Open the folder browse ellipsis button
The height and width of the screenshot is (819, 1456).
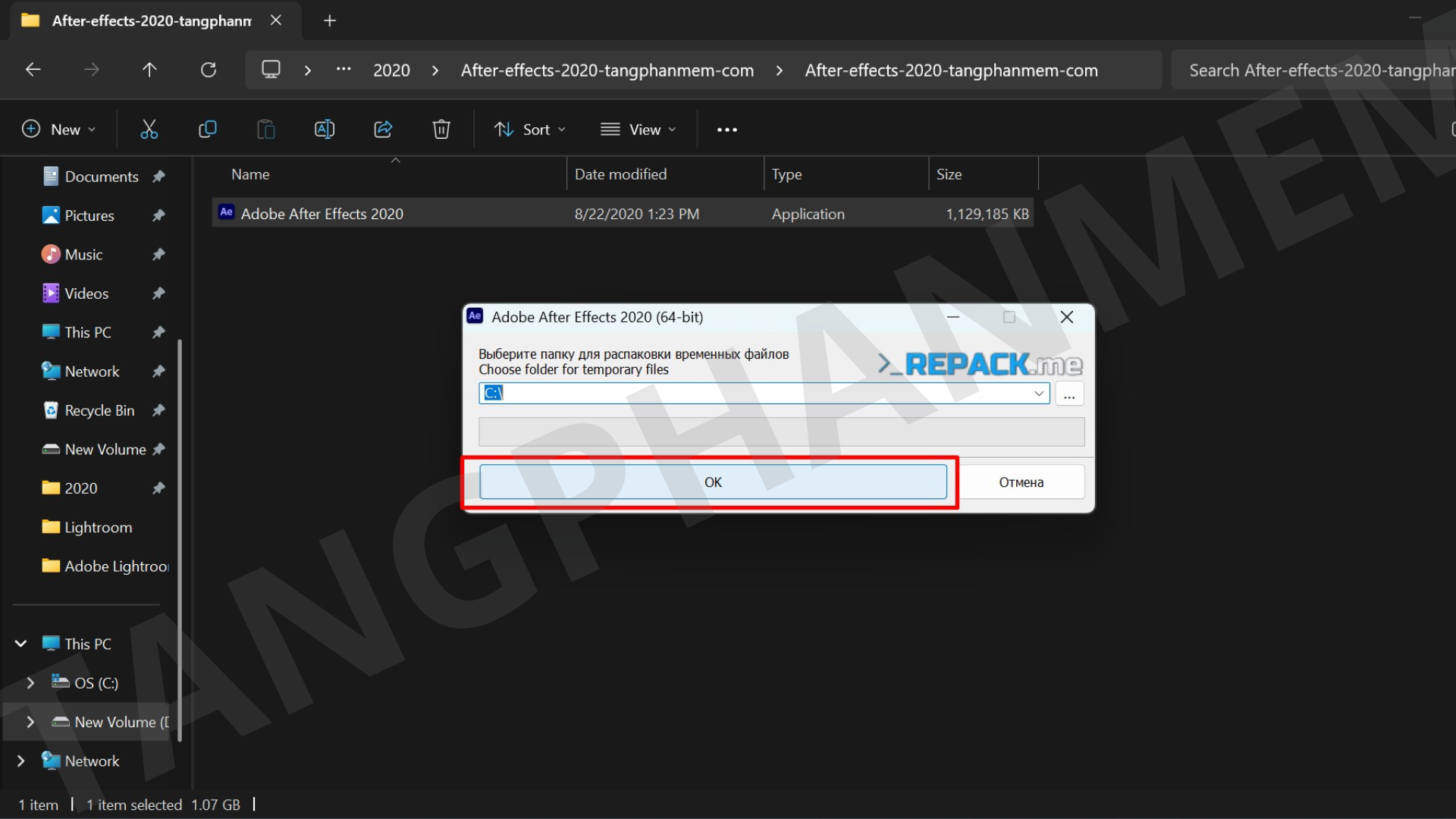(1069, 394)
